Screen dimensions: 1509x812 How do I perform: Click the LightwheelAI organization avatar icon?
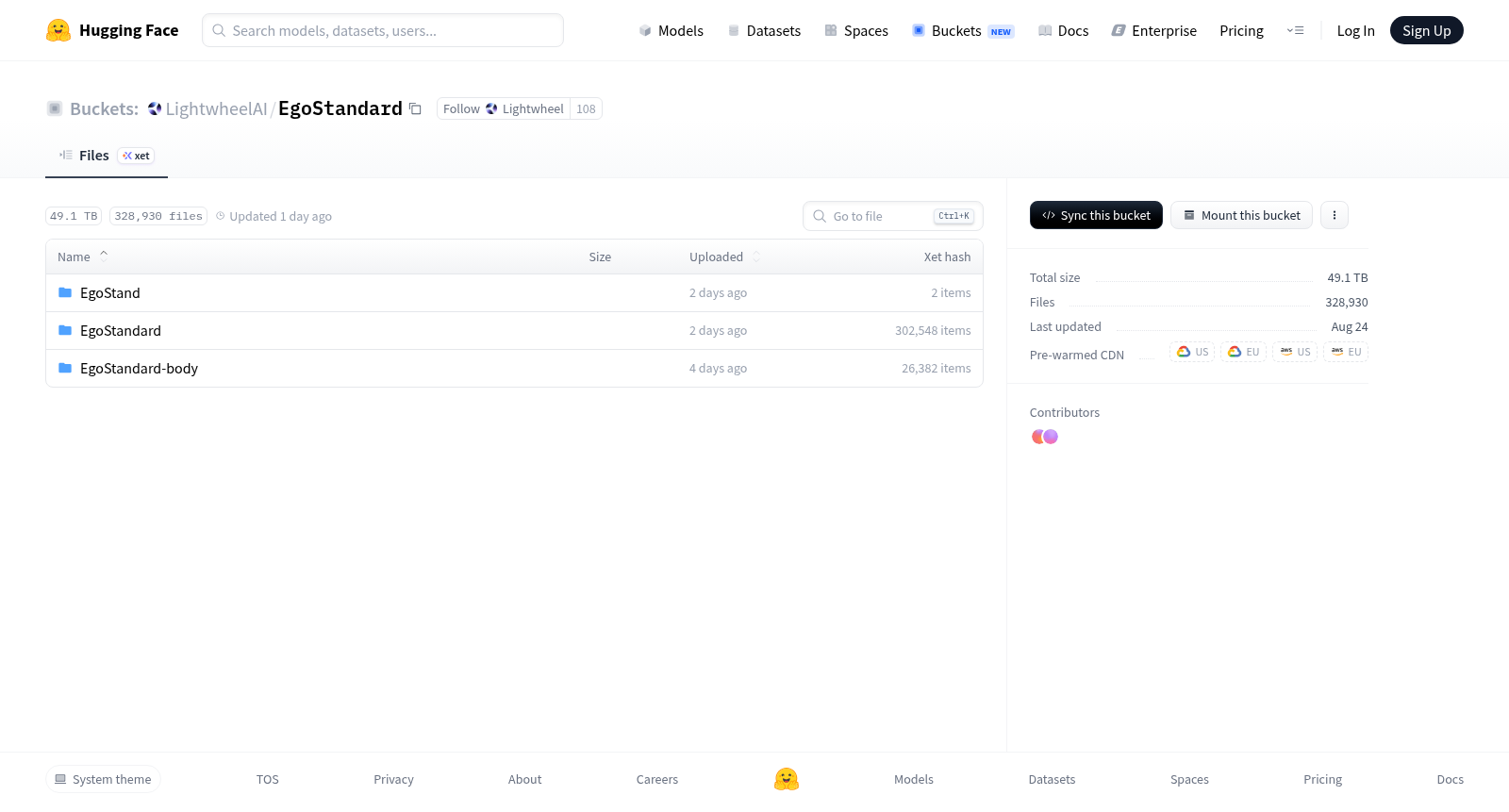155,108
